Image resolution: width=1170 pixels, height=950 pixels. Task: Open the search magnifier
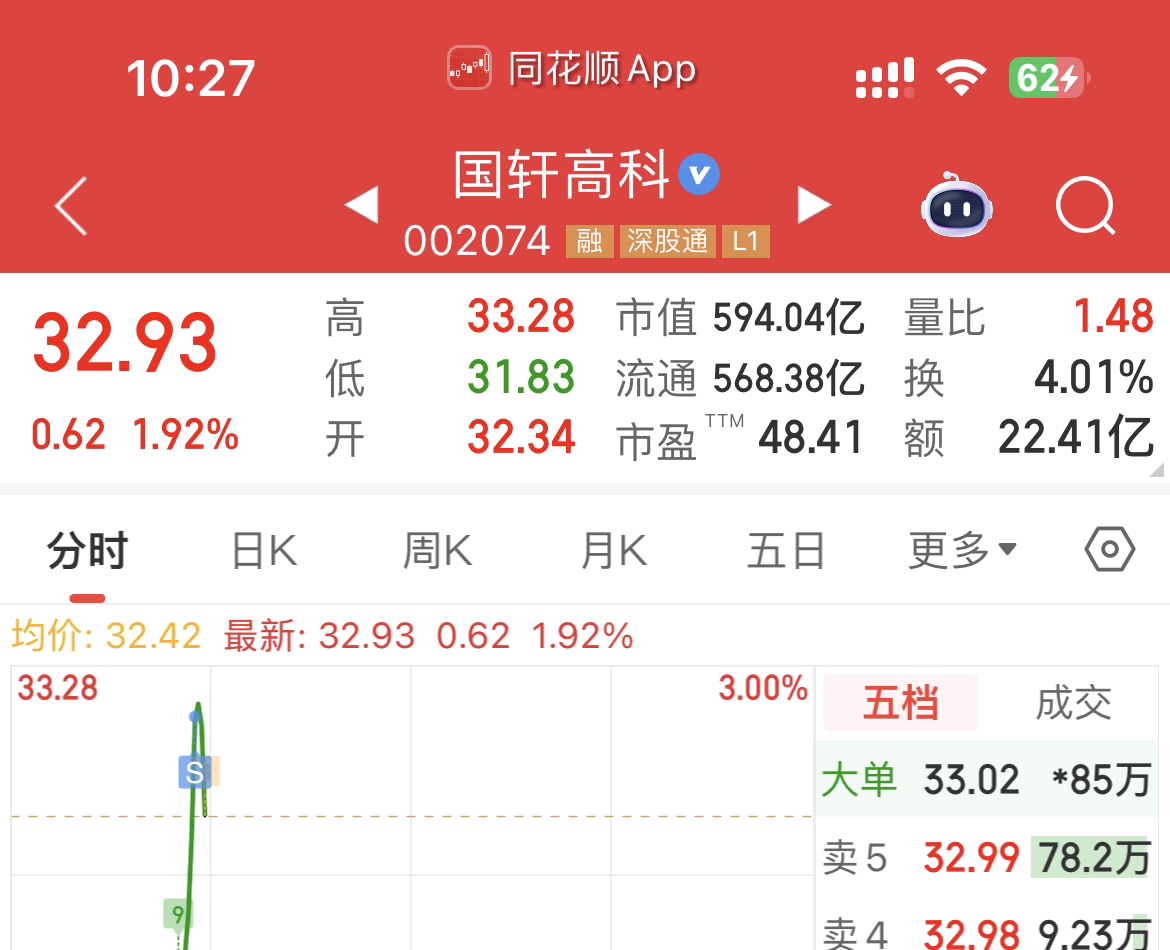[x=1086, y=206]
